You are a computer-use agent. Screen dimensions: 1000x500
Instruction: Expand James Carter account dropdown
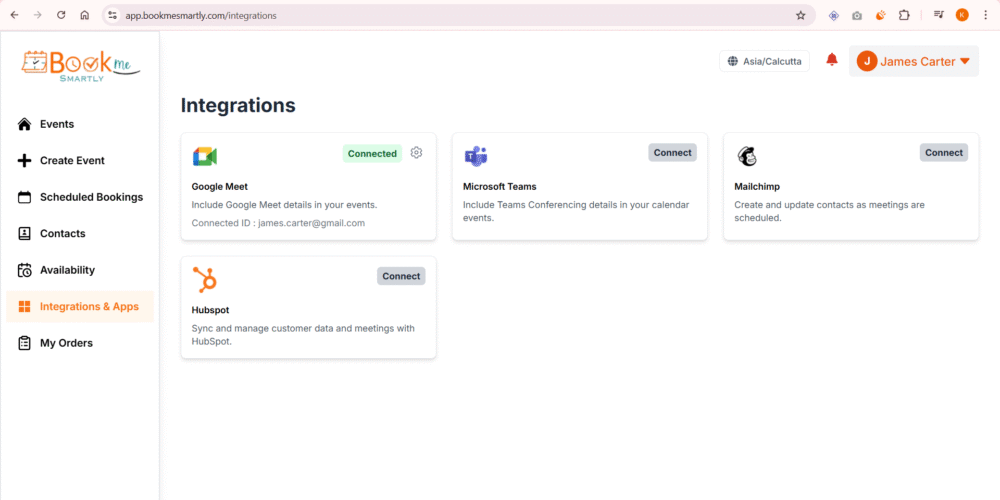pyautogui.click(x=913, y=61)
